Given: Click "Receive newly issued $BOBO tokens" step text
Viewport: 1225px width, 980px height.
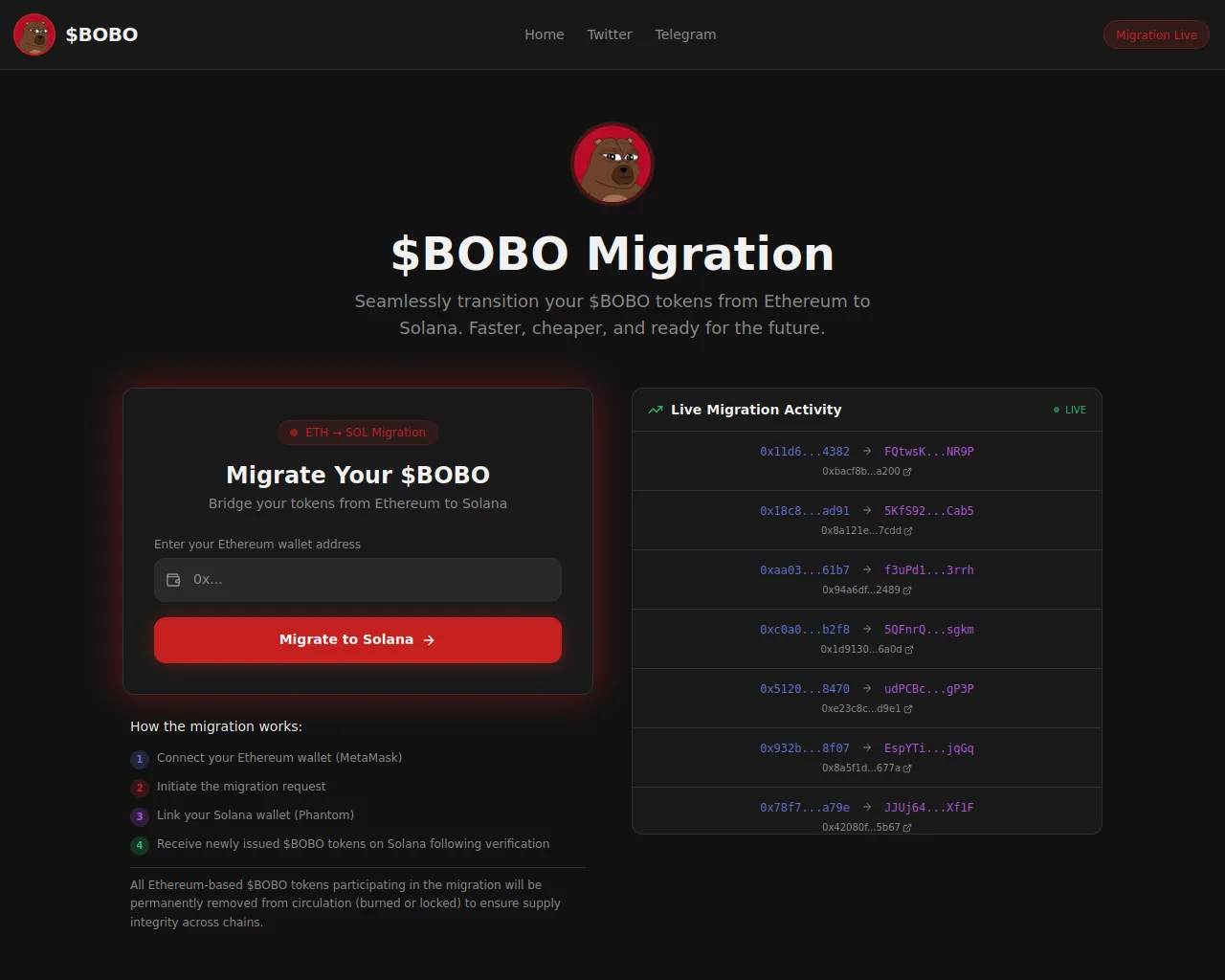Looking at the screenshot, I should (353, 844).
